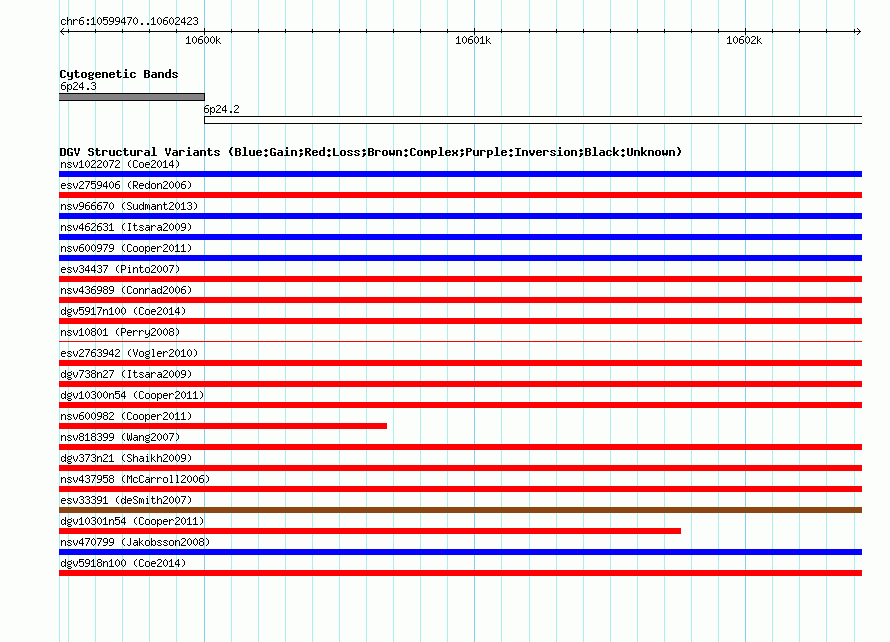
Task: Click the left arrow on the ruler
Action: coord(63,31)
